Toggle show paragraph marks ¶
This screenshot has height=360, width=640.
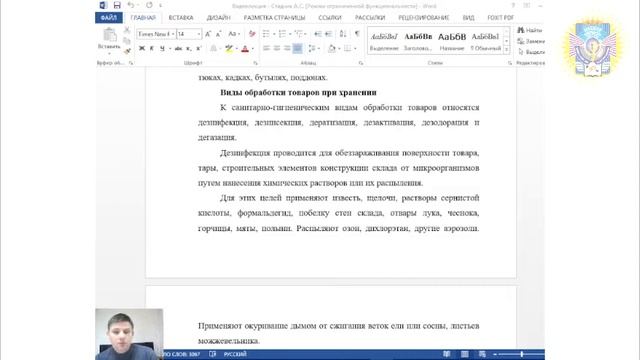(357, 34)
